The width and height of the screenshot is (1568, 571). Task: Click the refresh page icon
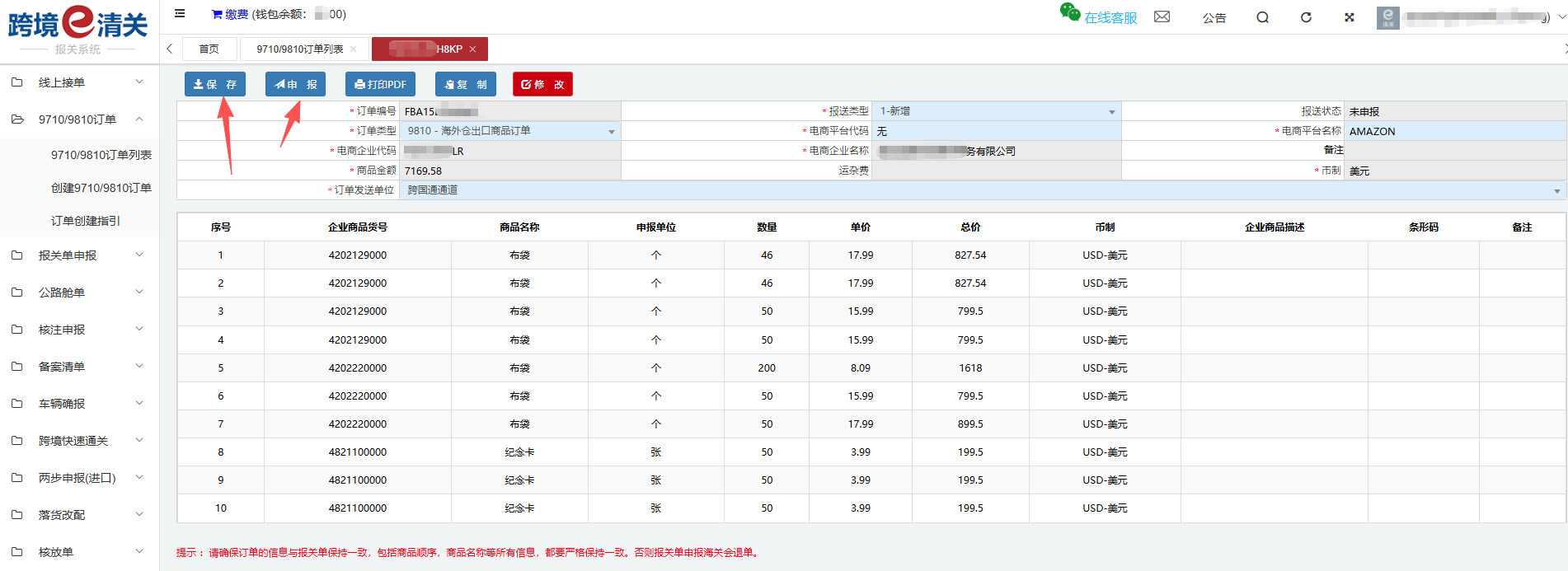coord(1306,17)
